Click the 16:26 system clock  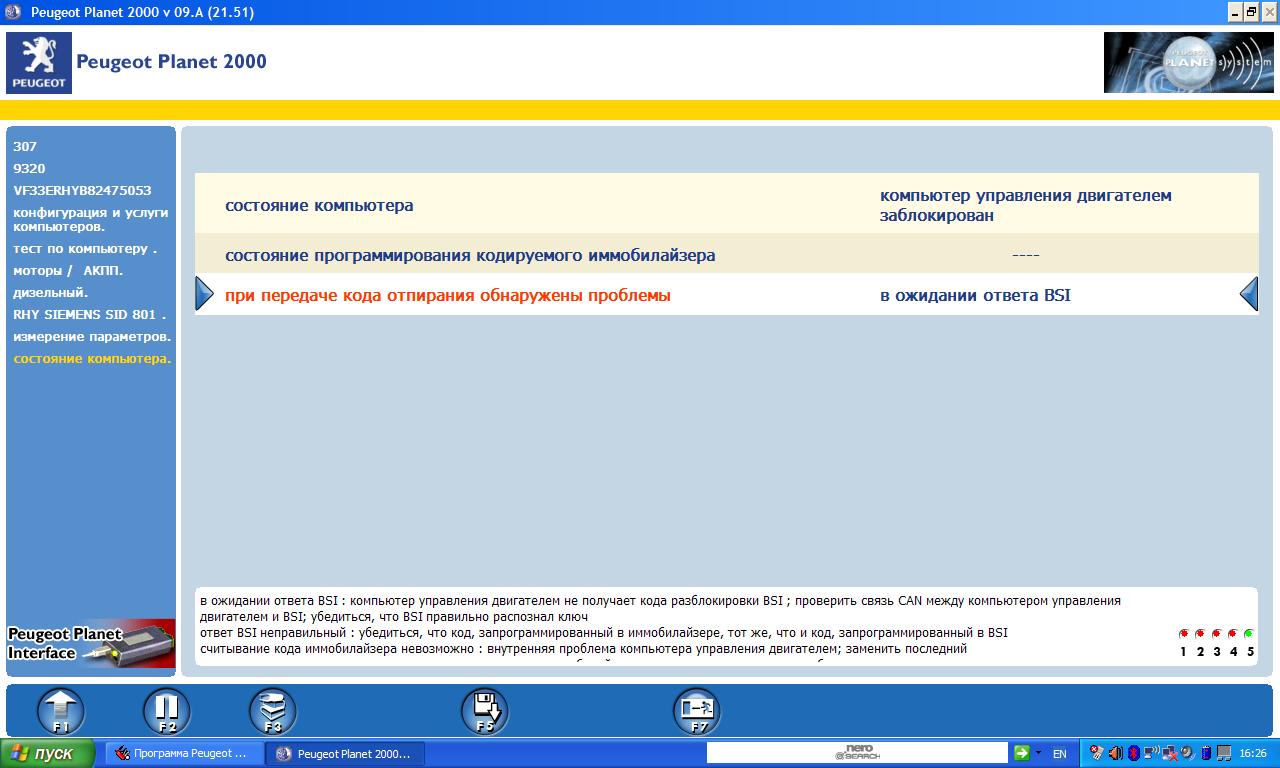pyautogui.click(x=1253, y=753)
